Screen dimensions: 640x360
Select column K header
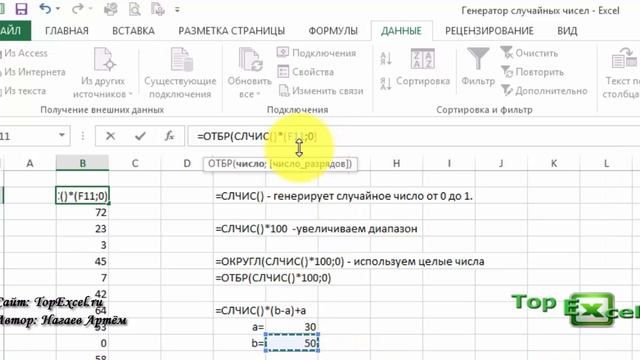[x=553, y=163]
